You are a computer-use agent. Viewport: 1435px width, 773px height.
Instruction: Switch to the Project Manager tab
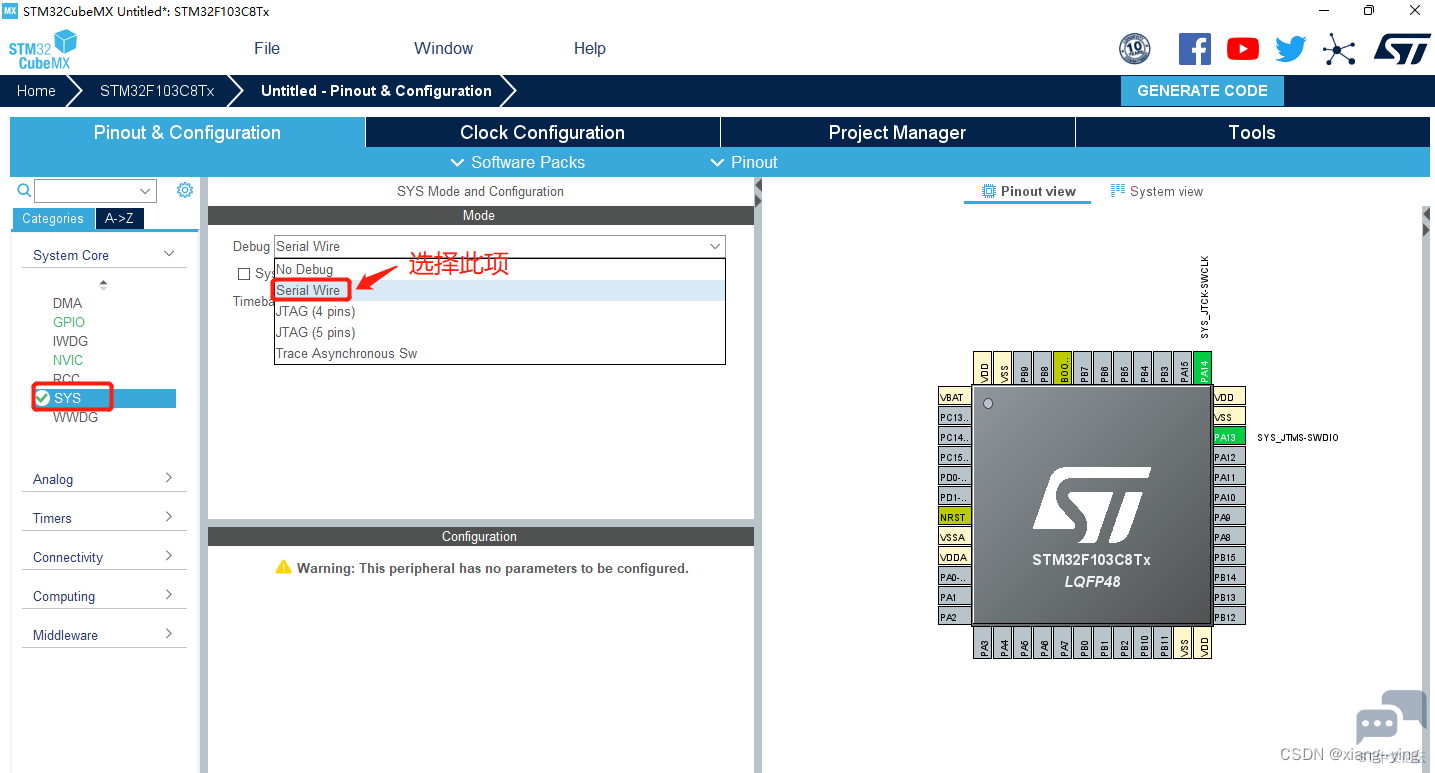tap(897, 133)
